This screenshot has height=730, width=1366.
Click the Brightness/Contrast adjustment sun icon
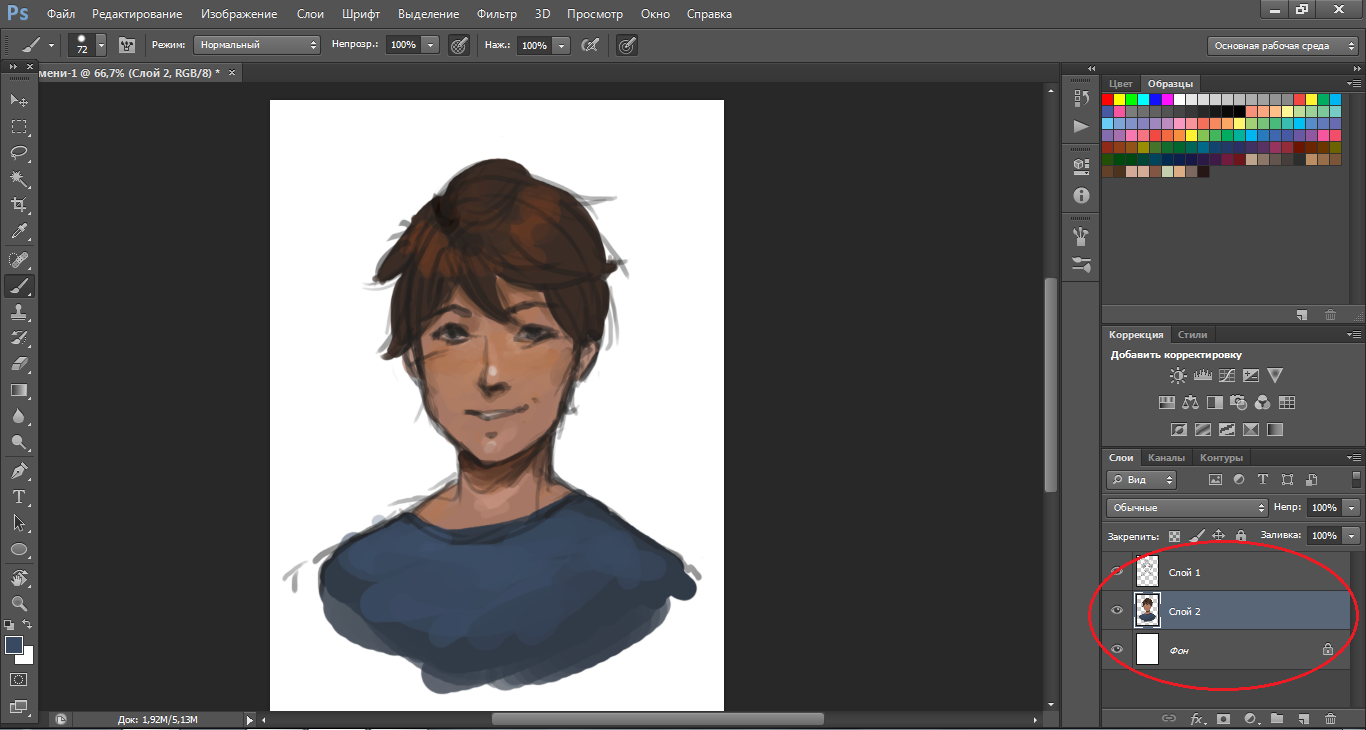[x=1178, y=376]
